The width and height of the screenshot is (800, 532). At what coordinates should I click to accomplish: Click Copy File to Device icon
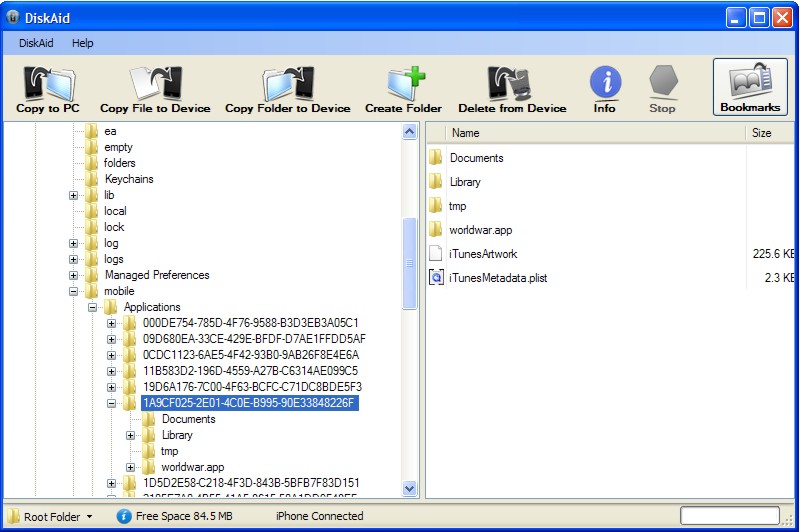coord(156,83)
